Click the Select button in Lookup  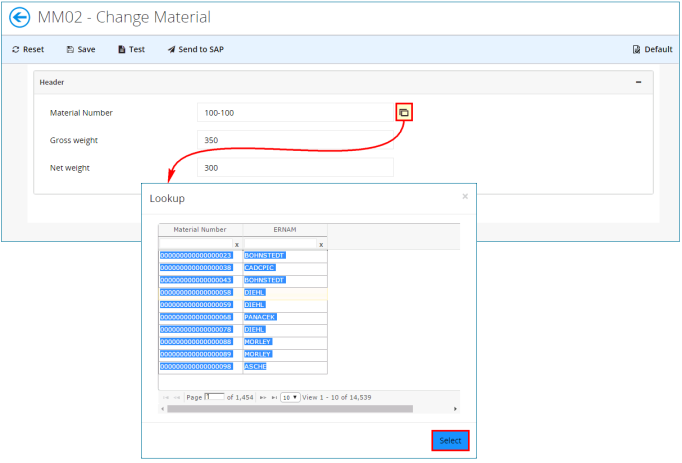(450, 441)
